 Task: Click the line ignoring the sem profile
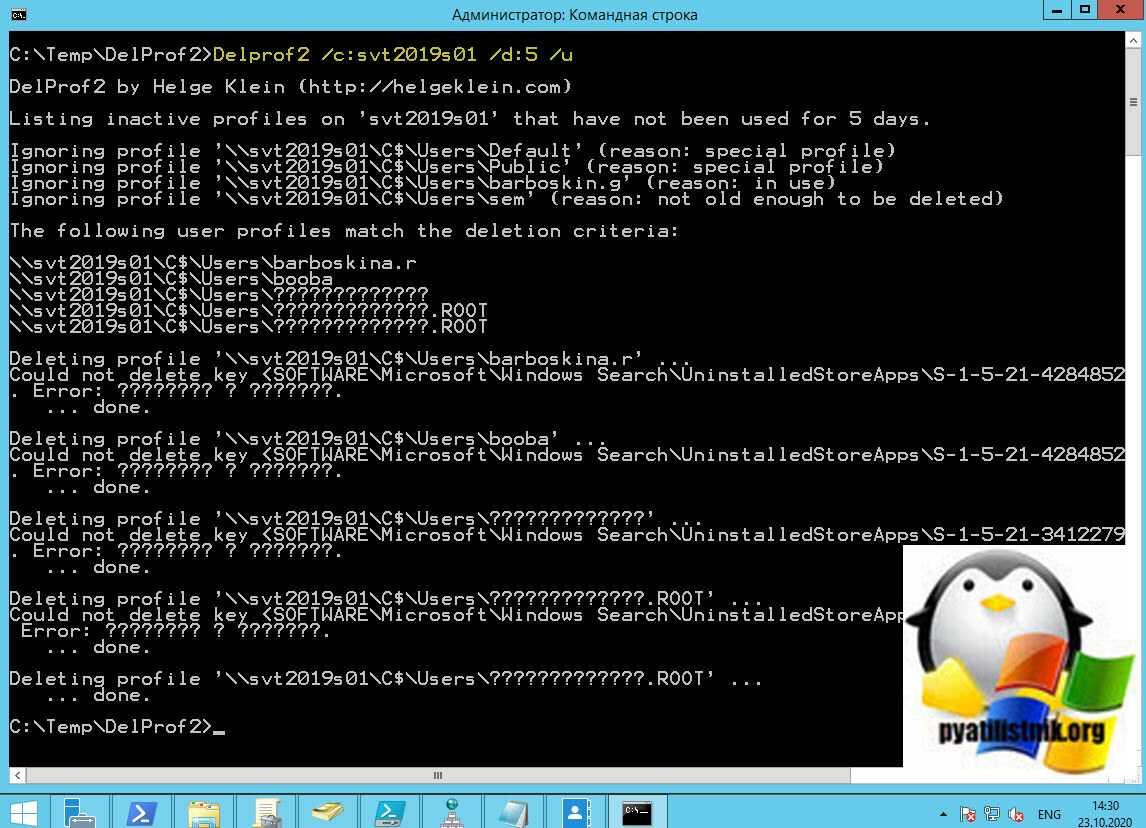tap(506, 199)
